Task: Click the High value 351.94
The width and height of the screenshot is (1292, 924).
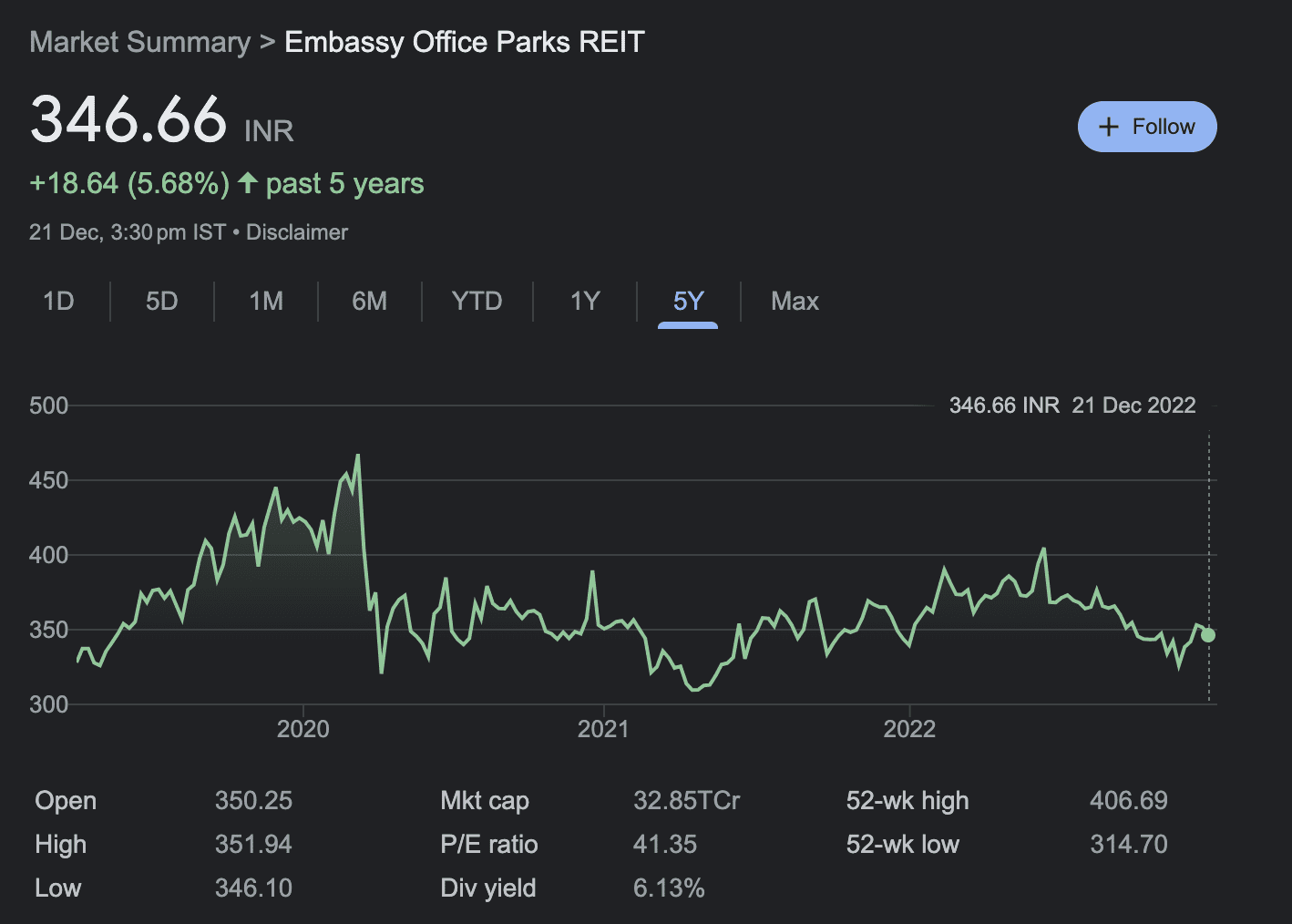Action: (253, 845)
